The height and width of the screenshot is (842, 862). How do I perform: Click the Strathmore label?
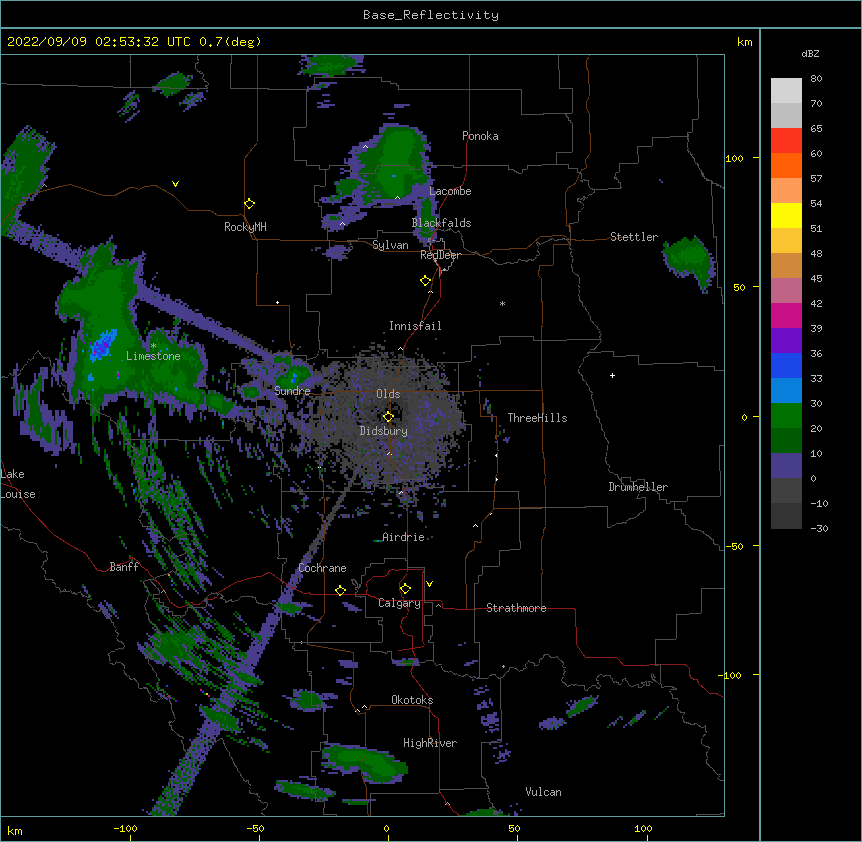(516, 608)
